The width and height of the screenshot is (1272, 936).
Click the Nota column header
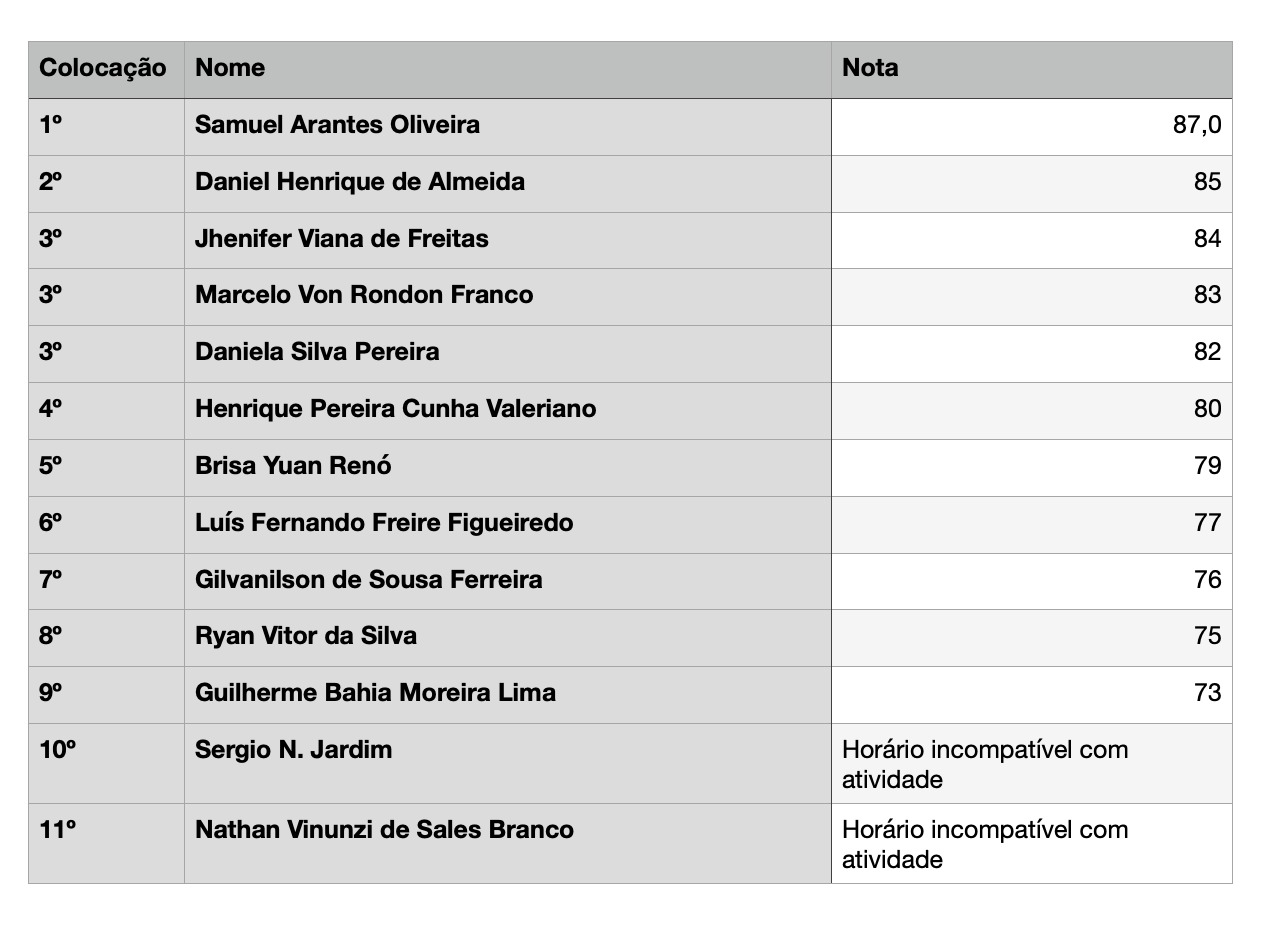pos(870,68)
